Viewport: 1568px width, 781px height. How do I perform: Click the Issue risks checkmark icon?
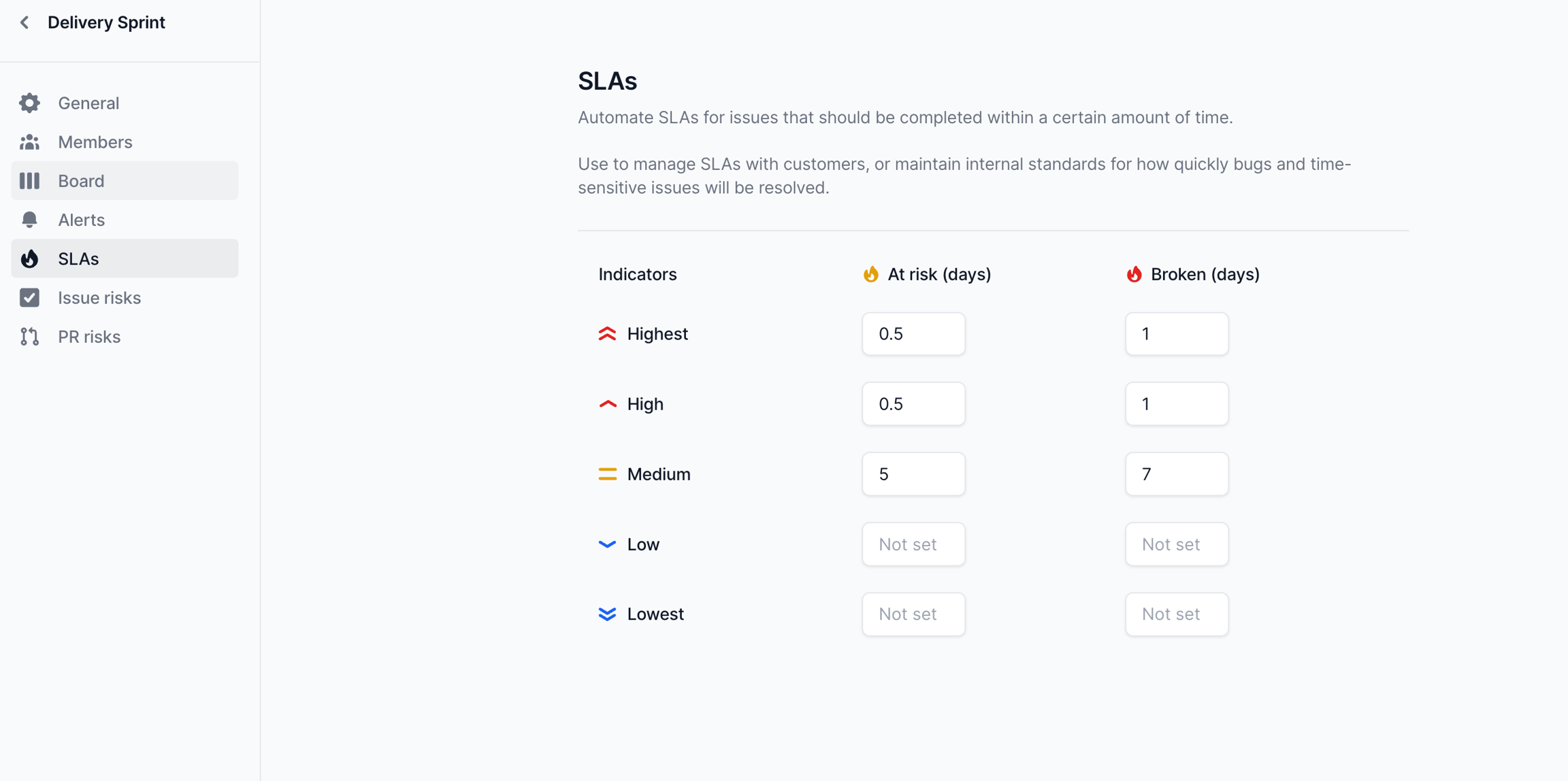(x=29, y=298)
